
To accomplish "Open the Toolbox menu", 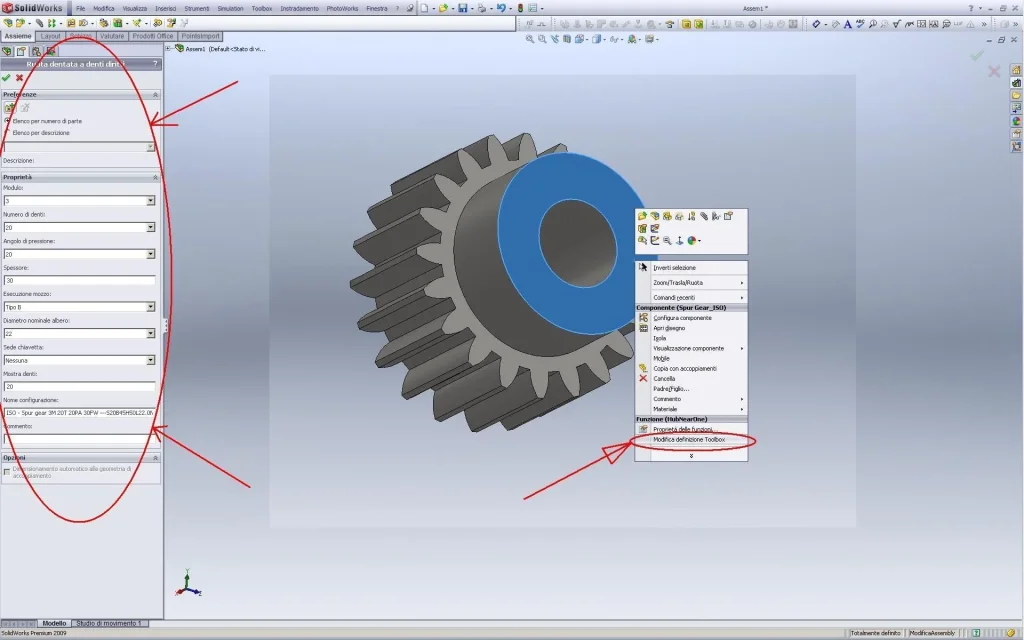I will tap(262, 8).
